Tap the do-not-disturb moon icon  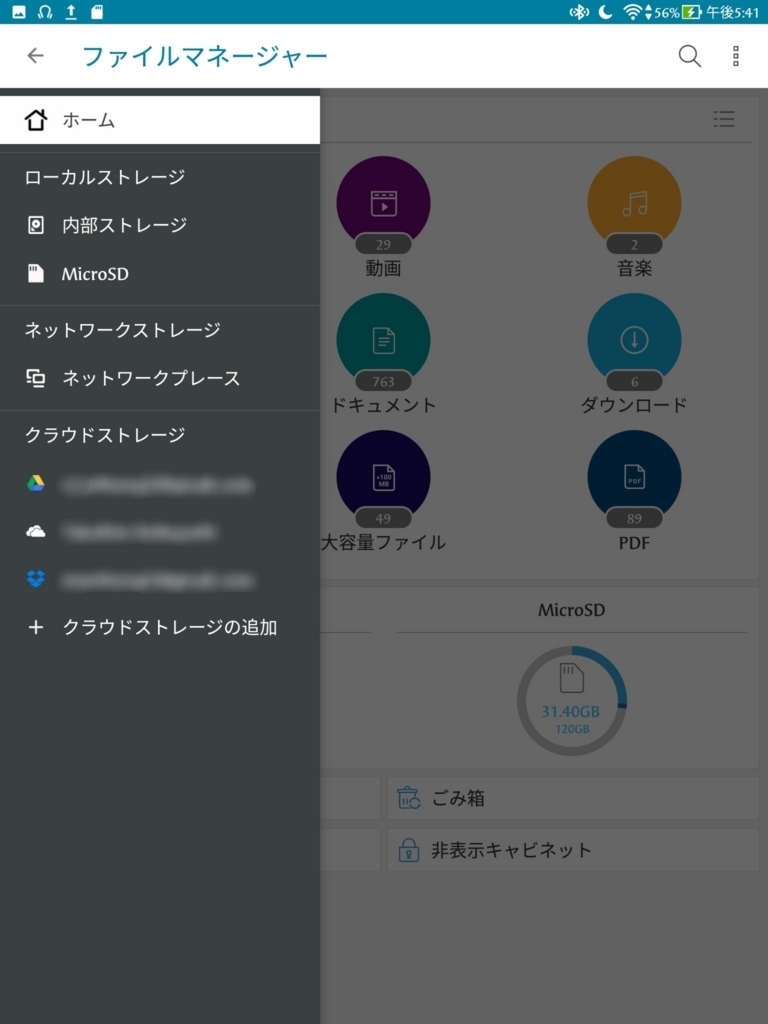[x=605, y=12]
